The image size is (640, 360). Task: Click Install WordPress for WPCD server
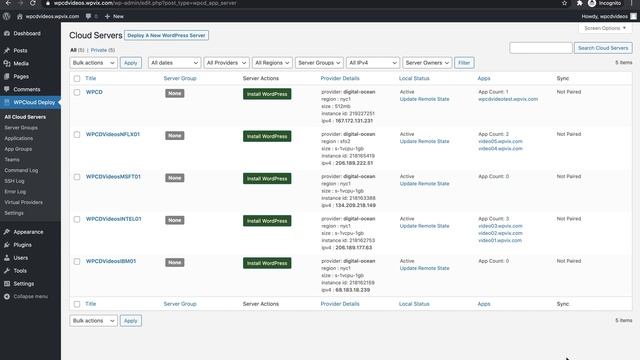[267, 94]
